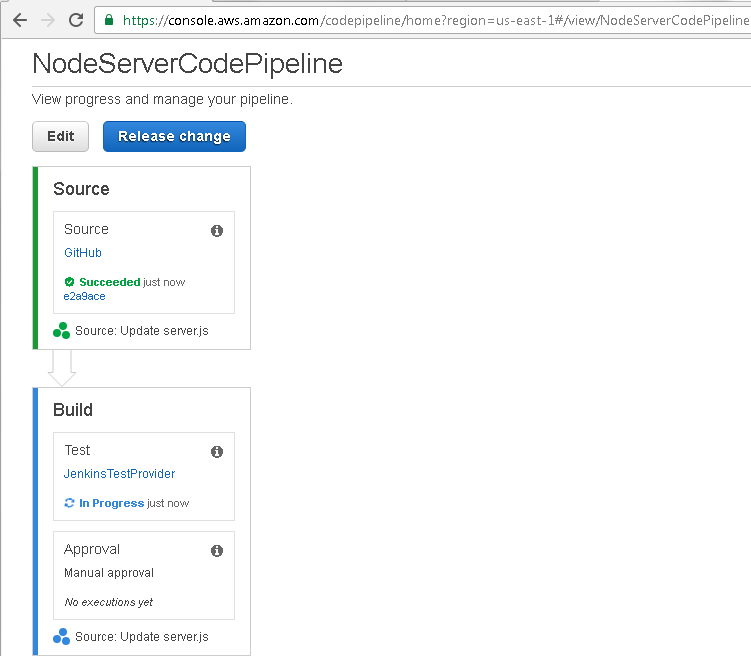Go back using the browser back arrow
Screen dimensions: 751x656
20,20
